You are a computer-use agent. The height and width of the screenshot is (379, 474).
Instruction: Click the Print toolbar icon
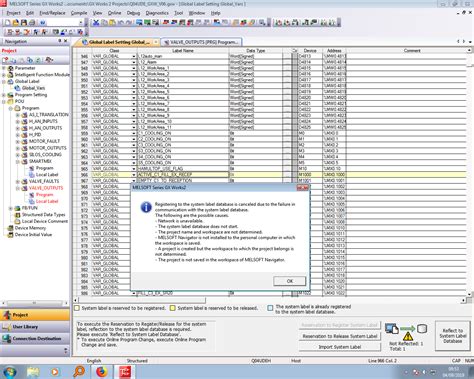coord(32,23)
